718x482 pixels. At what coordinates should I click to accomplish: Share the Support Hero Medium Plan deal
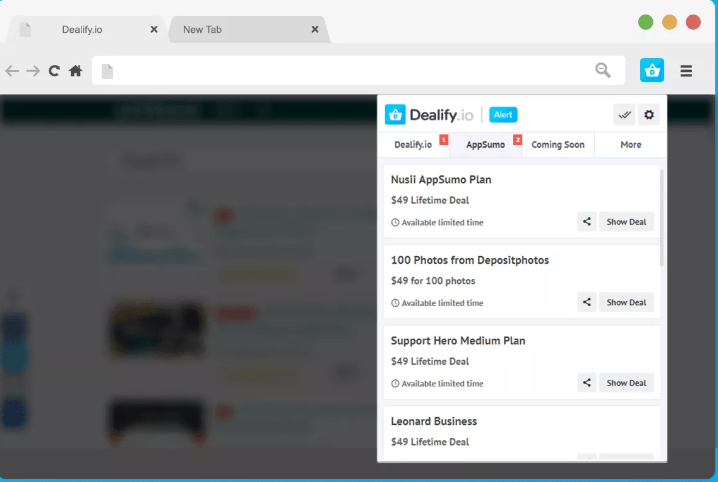pyautogui.click(x=587, y=383)
